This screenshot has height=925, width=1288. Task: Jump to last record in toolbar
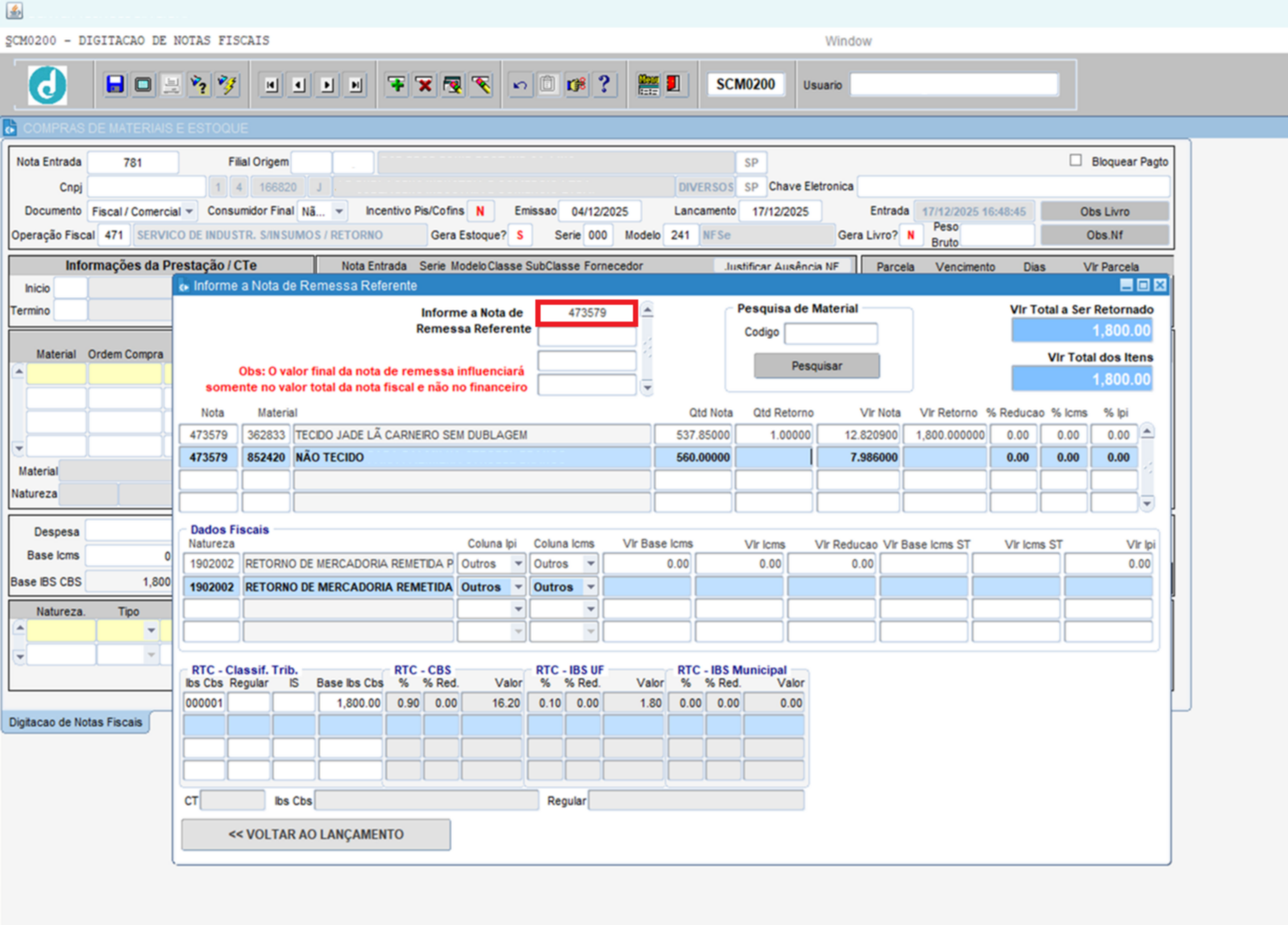[355, 85]
